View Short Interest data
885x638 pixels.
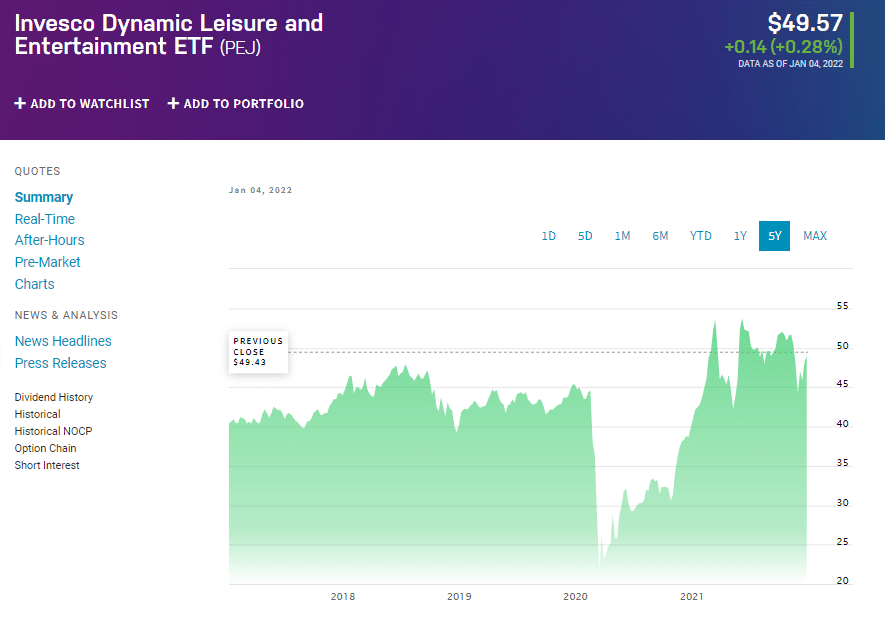pos(47,465)
